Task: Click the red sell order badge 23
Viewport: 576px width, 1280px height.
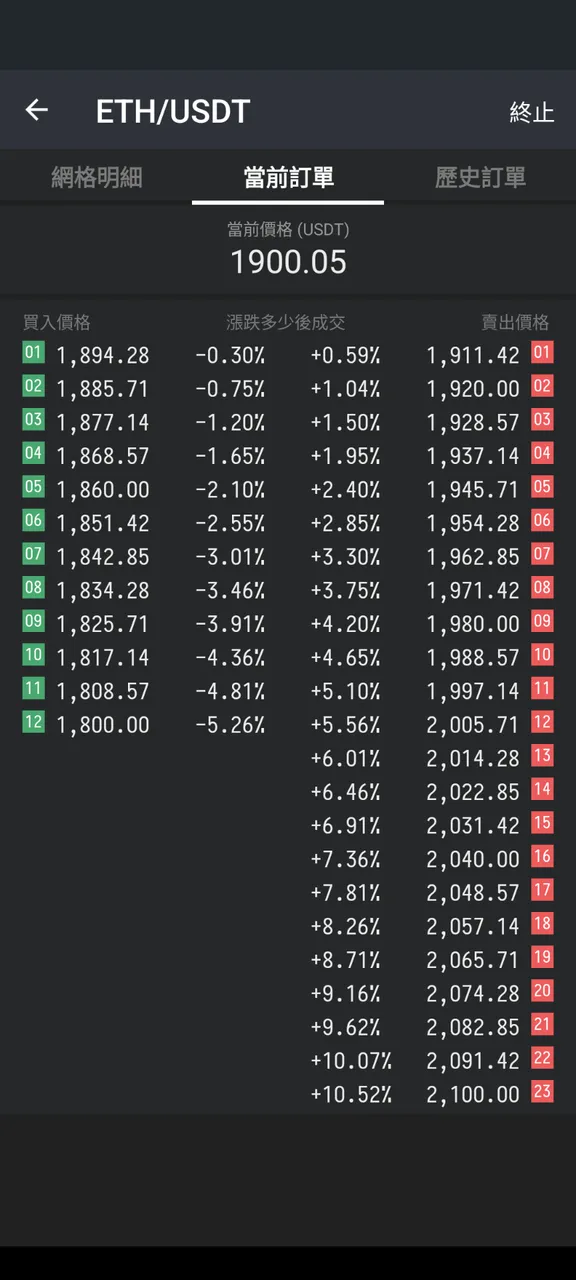Action: pos(542,1091)
